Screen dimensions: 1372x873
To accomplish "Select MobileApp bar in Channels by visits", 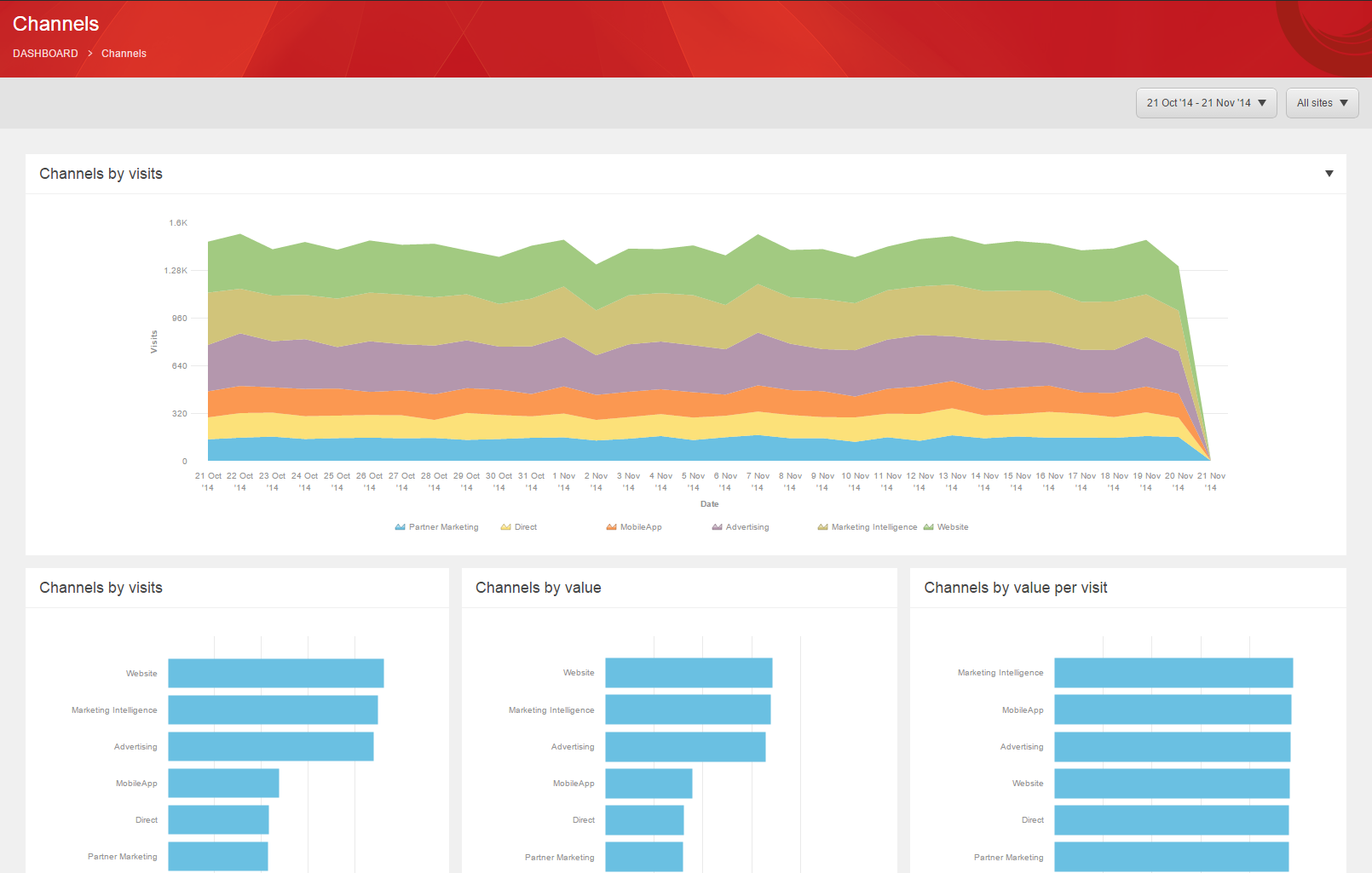I will [223, 783].
